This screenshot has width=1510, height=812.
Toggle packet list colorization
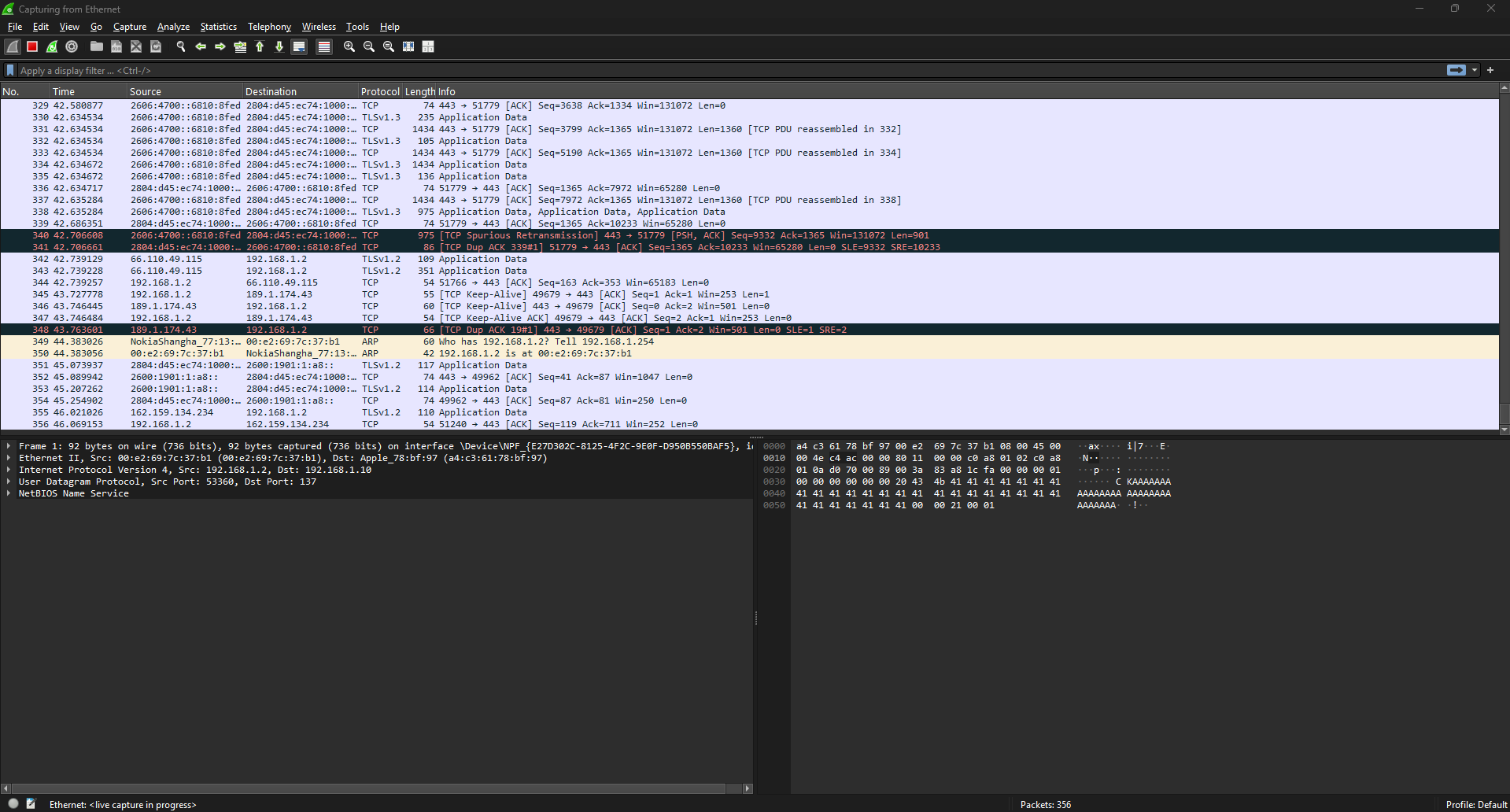[323, 47]
